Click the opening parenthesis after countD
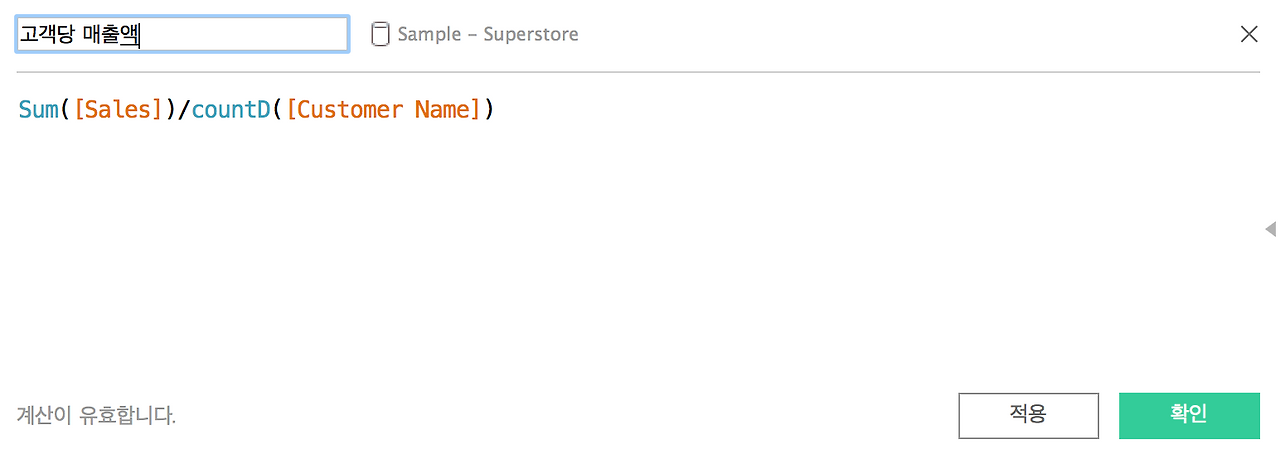 click(x=277, y=110)
